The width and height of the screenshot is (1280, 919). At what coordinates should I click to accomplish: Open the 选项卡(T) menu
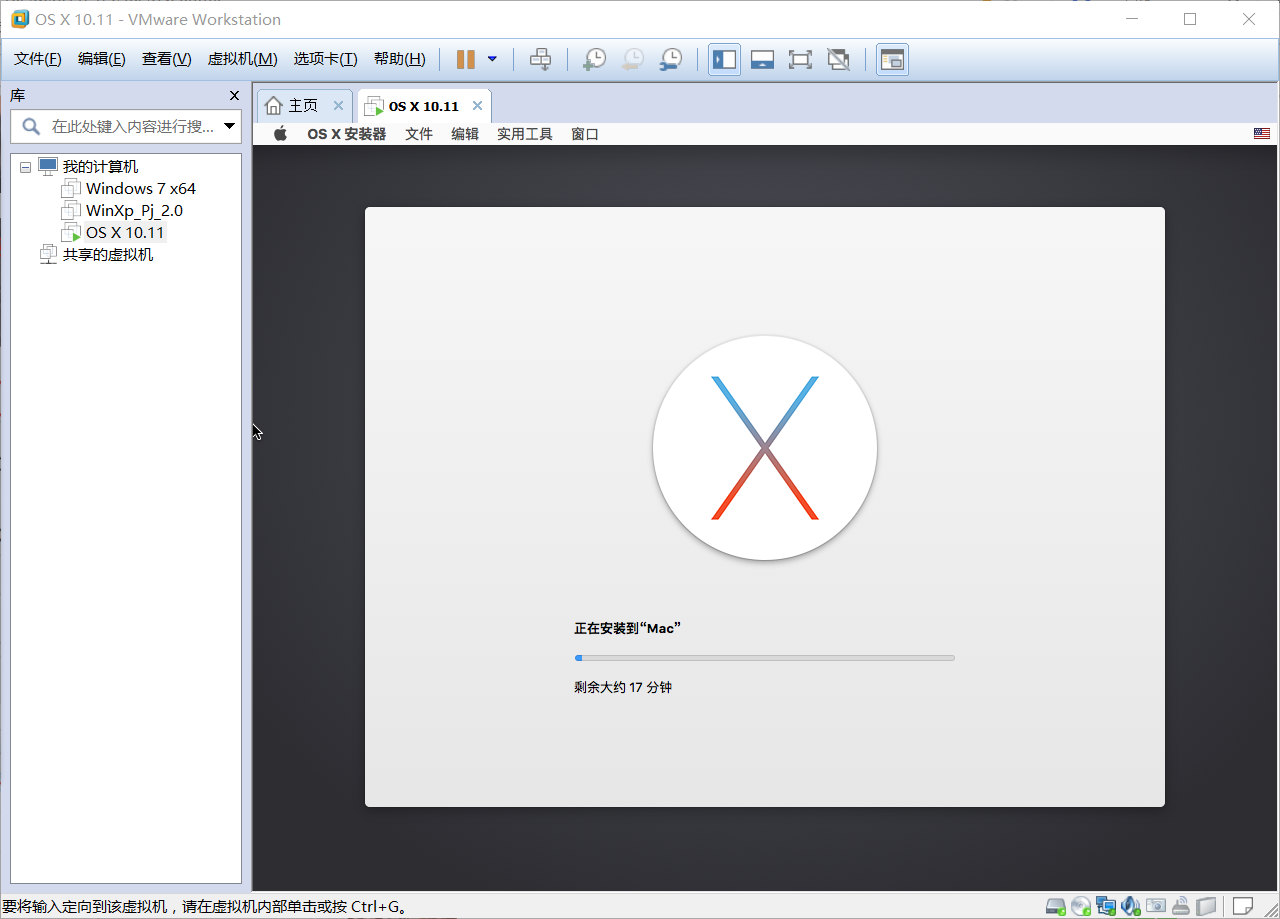(x=325, y=59)
